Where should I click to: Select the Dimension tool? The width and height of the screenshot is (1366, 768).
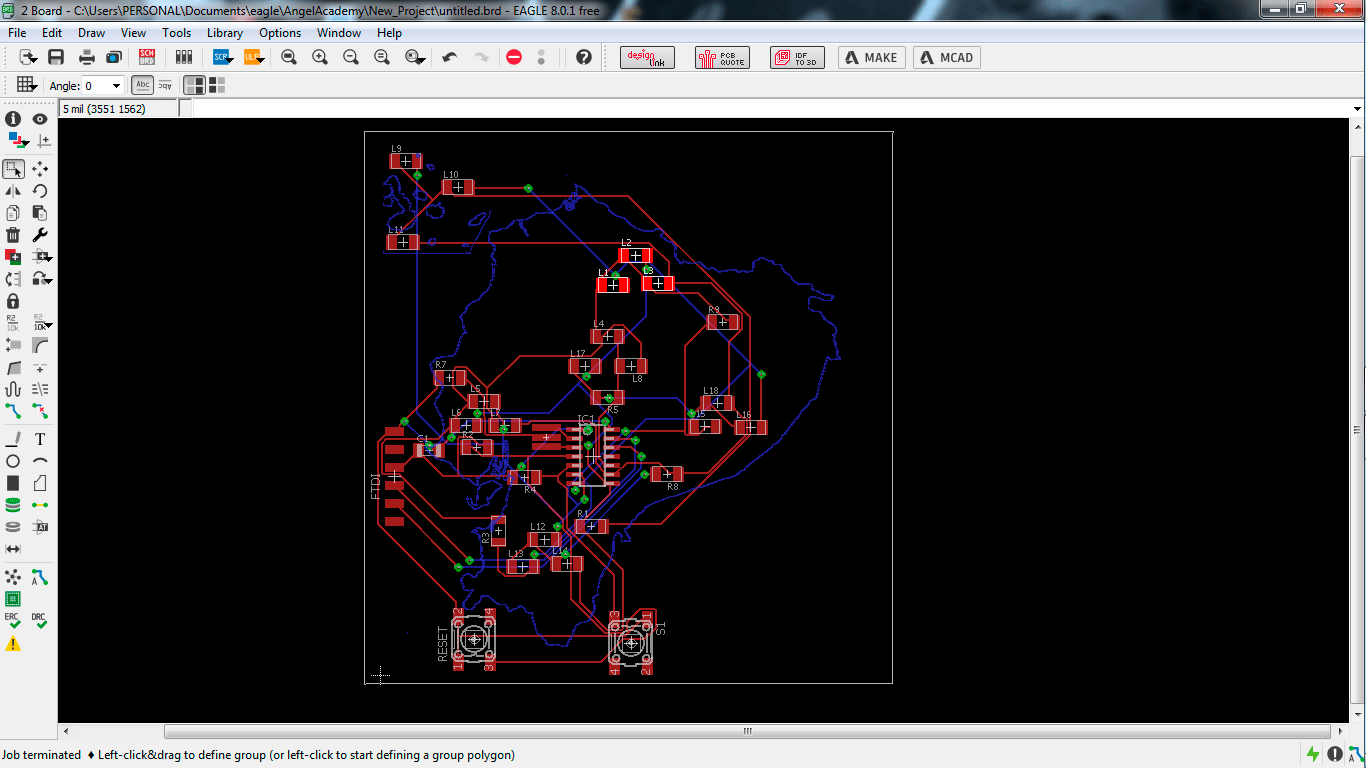pos(13,549)
